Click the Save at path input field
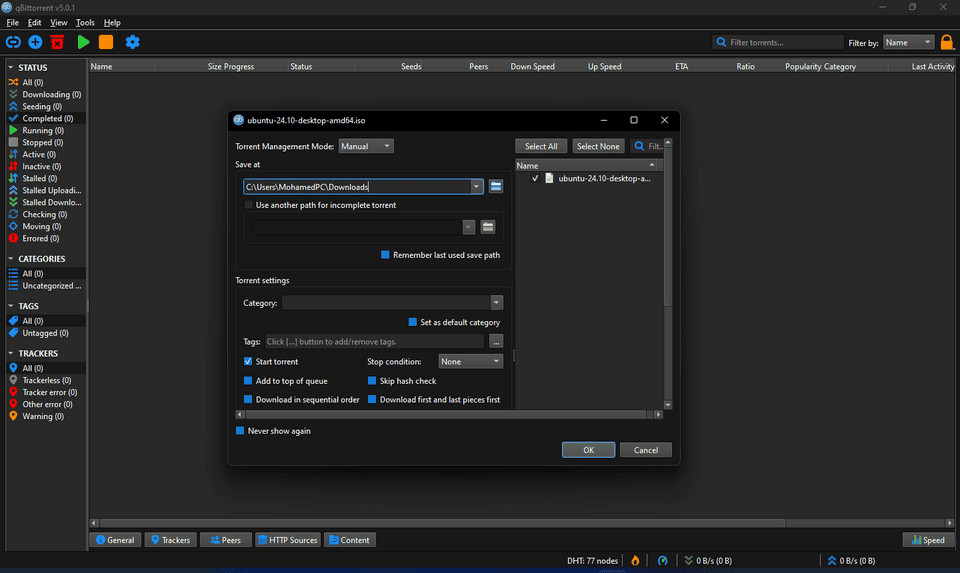The height and width of the screenshot is (573, 960). click(357, 187)
